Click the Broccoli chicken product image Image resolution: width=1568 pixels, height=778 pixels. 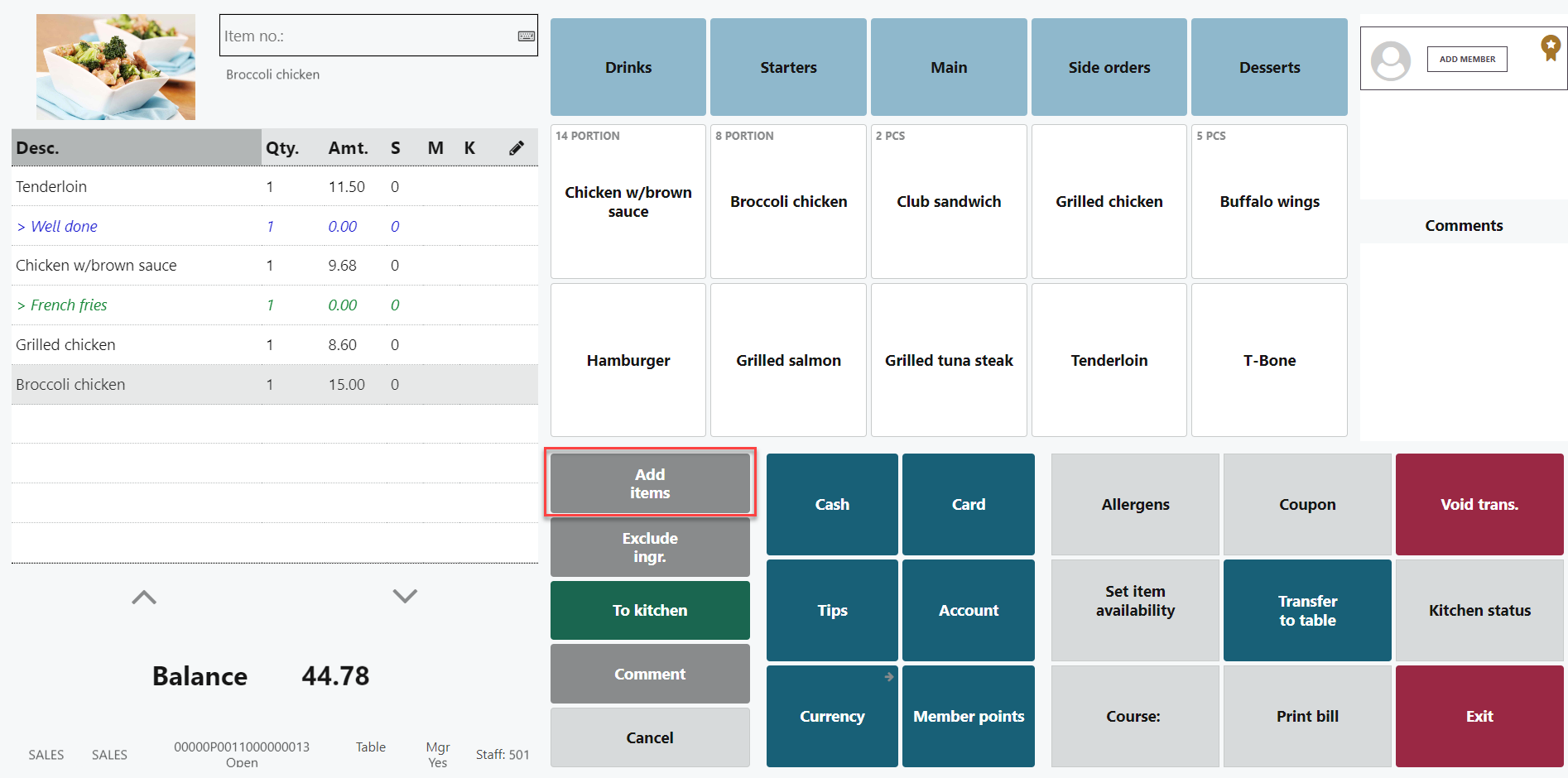tap(116, 67)
